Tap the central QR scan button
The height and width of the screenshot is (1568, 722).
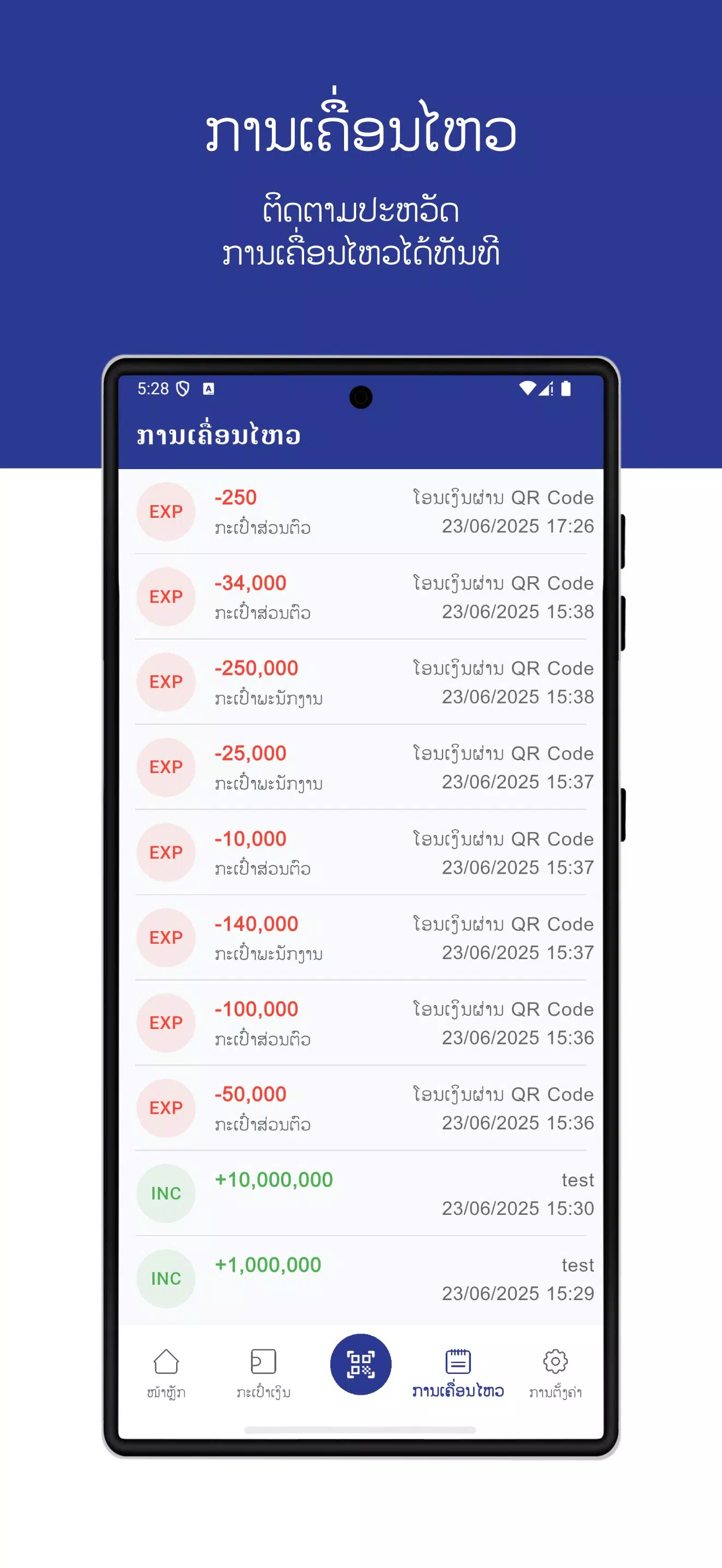click(360, 1364)
